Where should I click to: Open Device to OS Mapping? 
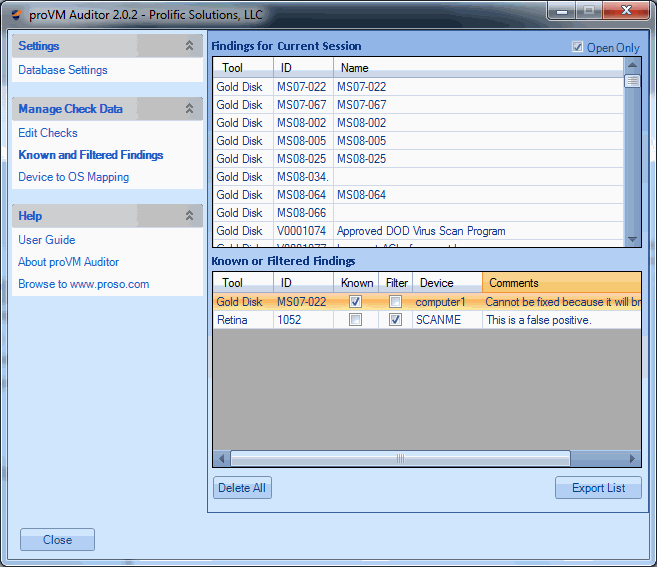point(74,177)
